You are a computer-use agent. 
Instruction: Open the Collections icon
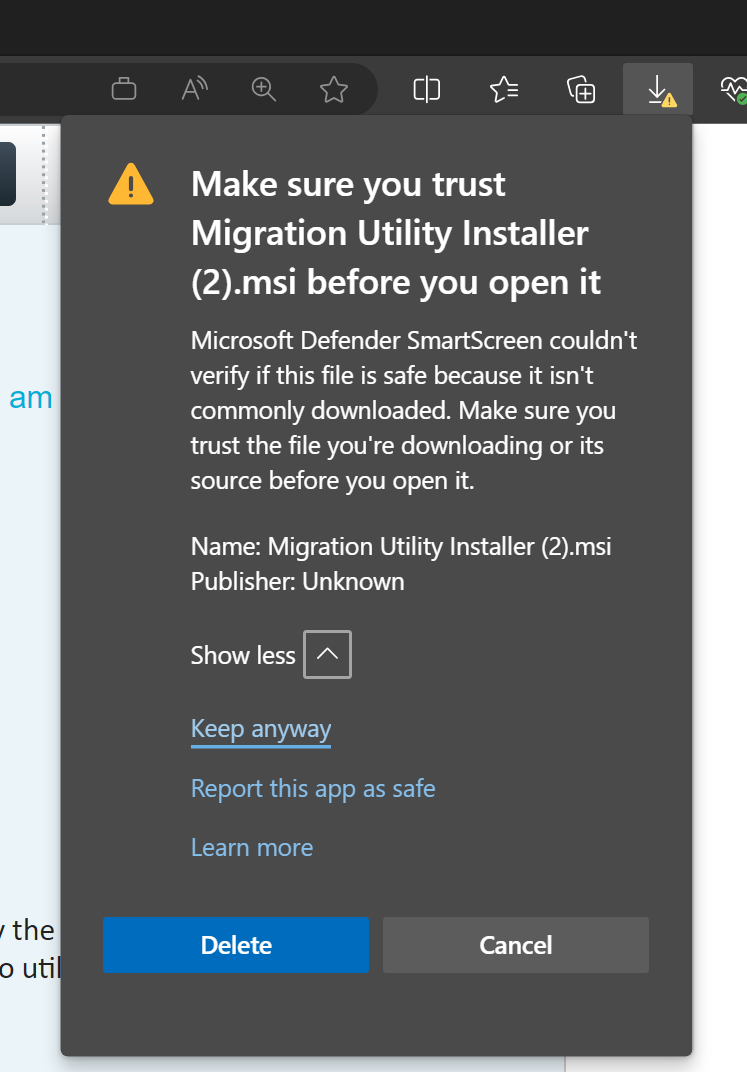(581, 90)
